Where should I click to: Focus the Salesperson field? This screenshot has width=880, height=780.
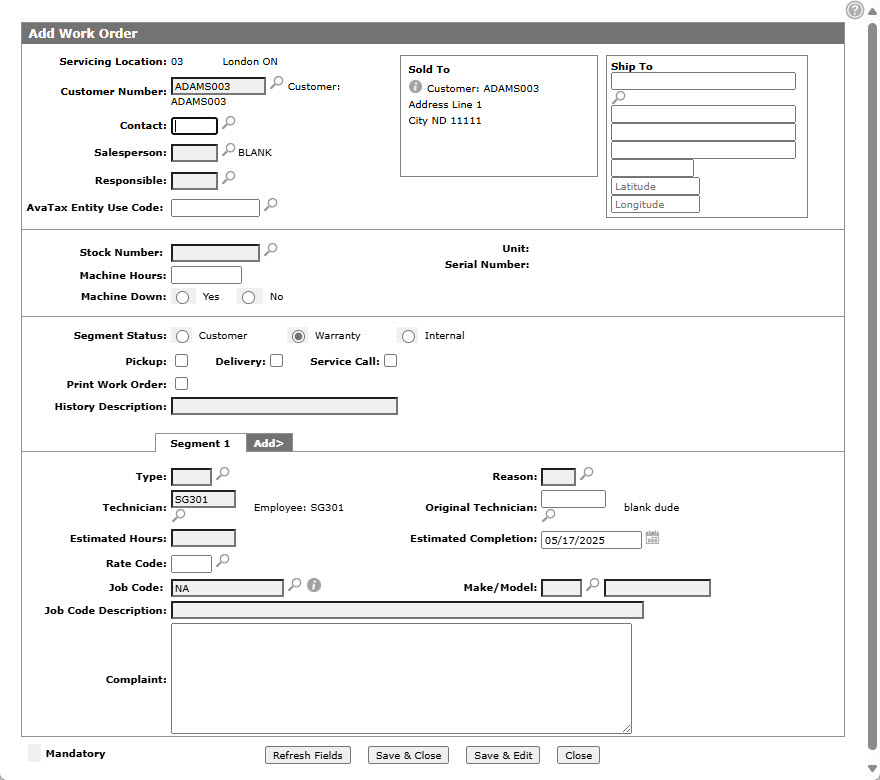coord(194,153)
